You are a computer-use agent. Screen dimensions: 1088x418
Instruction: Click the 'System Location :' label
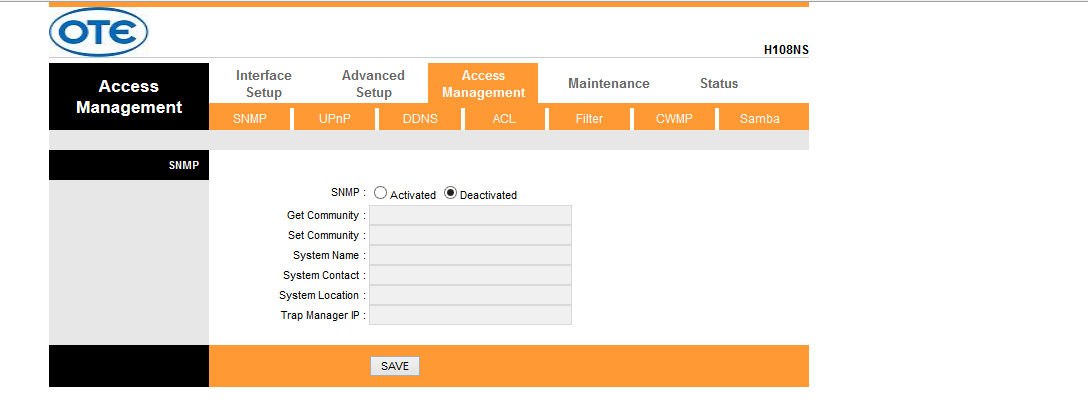[323, 295]
